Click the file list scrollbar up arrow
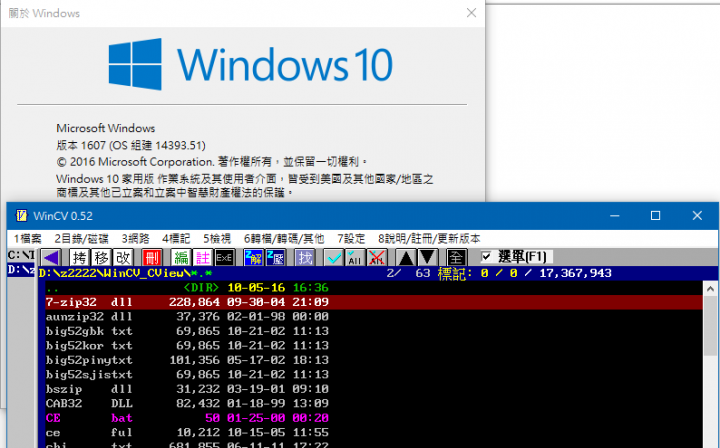The width and height of the screenshot is (720, 448). [x=710, y=289]
